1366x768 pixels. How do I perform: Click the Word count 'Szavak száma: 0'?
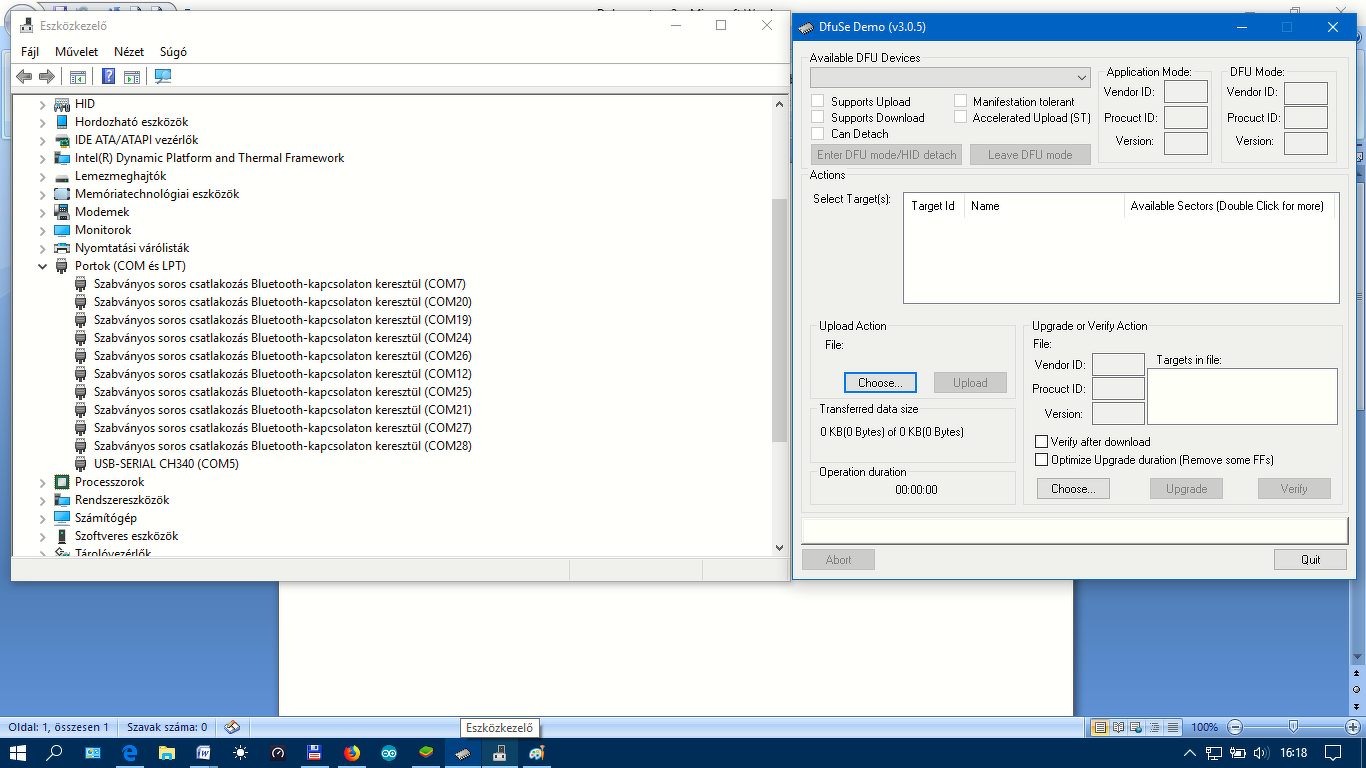point(165,727)
